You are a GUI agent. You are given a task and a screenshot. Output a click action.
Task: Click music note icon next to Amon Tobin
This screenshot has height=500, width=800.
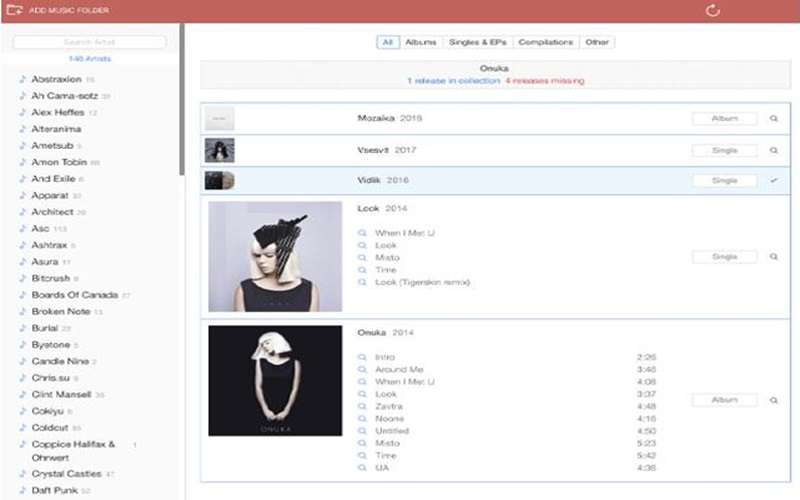pyautogui.click(x=22, y=162)
